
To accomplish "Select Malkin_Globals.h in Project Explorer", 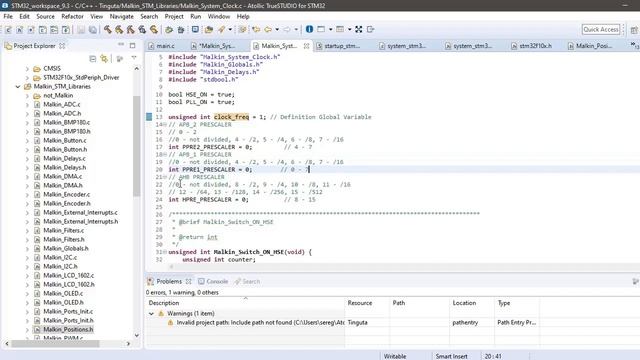I will click(66, 248).
